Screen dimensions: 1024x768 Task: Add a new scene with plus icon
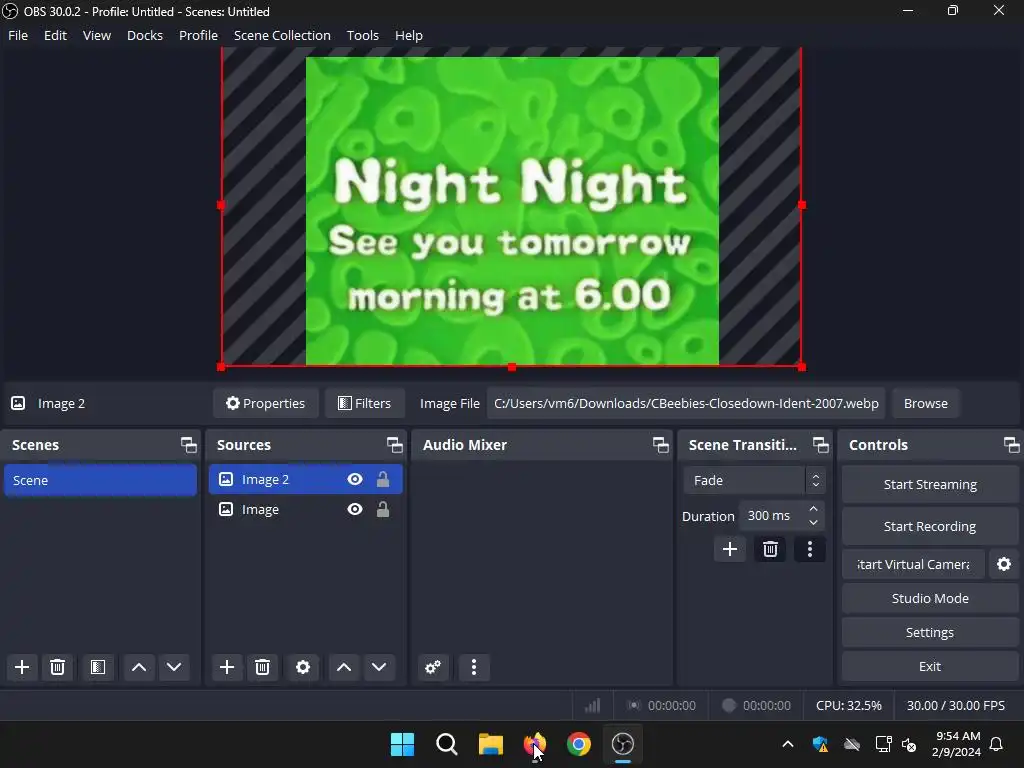(x=22, y=667)
